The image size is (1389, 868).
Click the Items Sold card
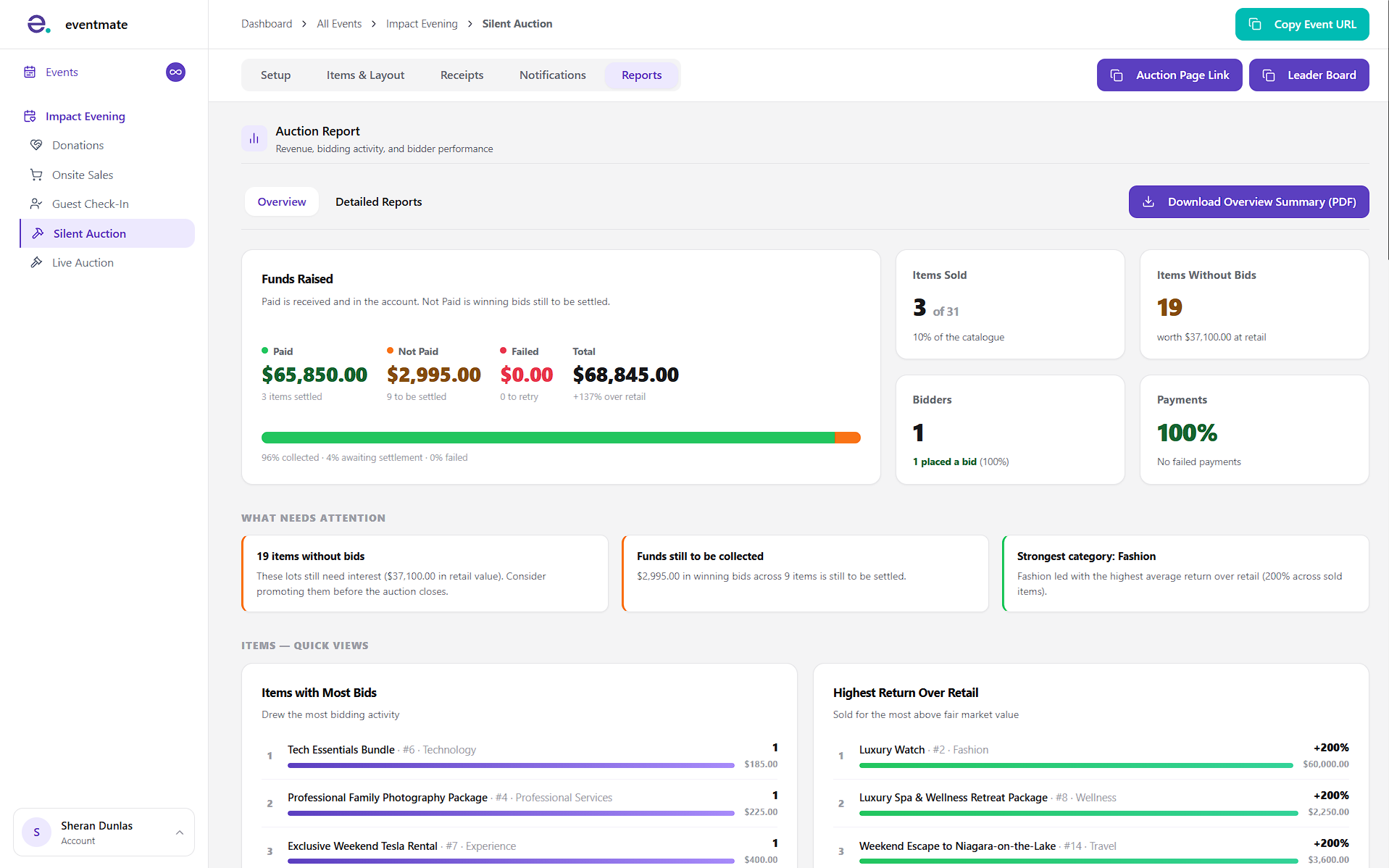[x=1010, y=304]
